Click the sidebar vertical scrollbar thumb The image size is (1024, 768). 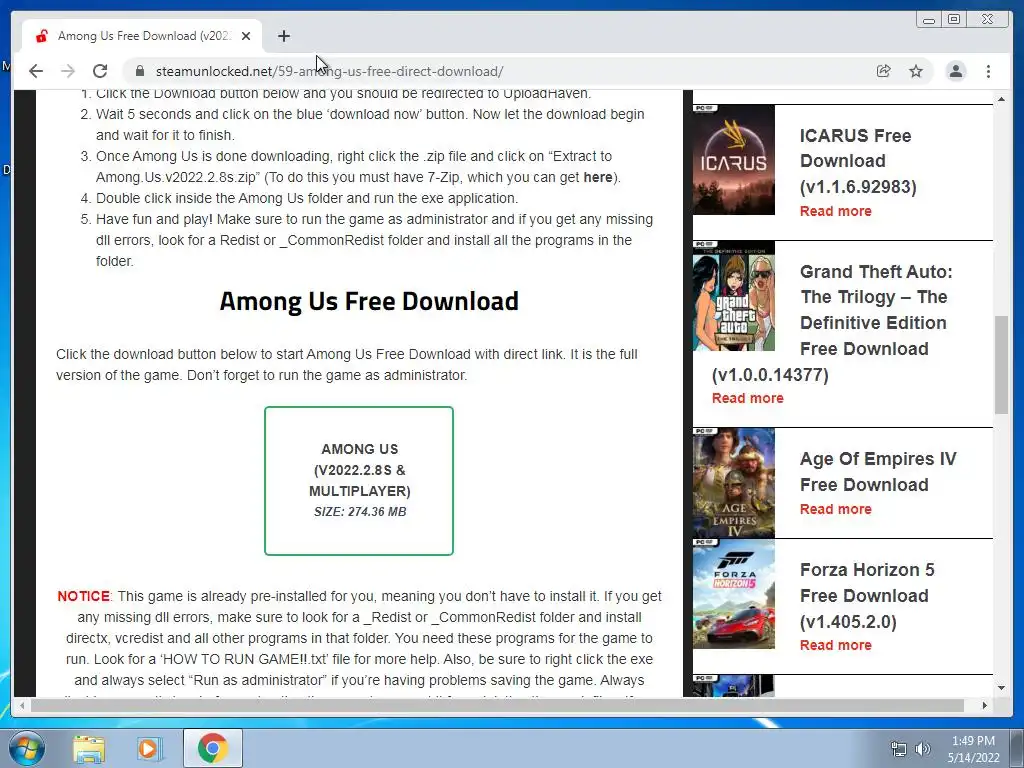pos(1001,364)
